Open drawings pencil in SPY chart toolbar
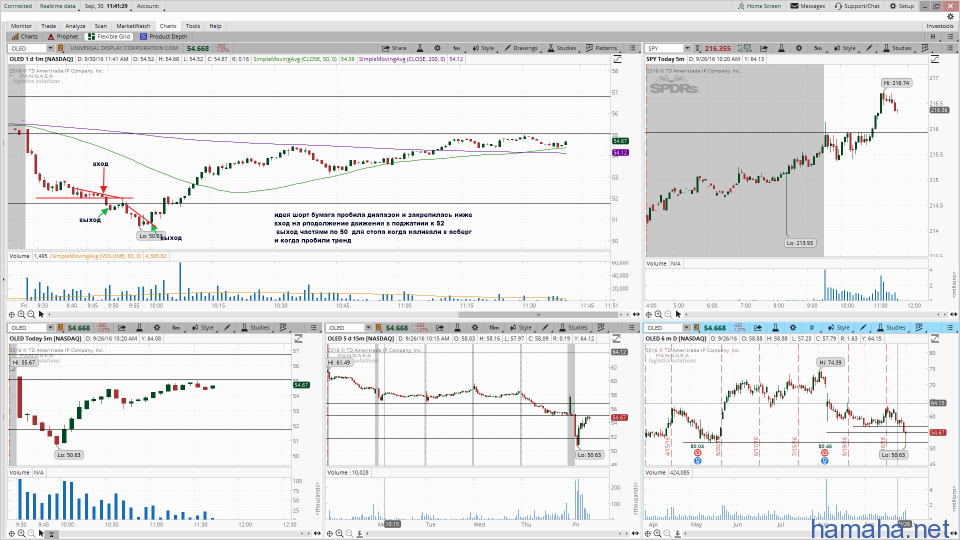This screenshot has height=540, width=960. click(869, 48)
